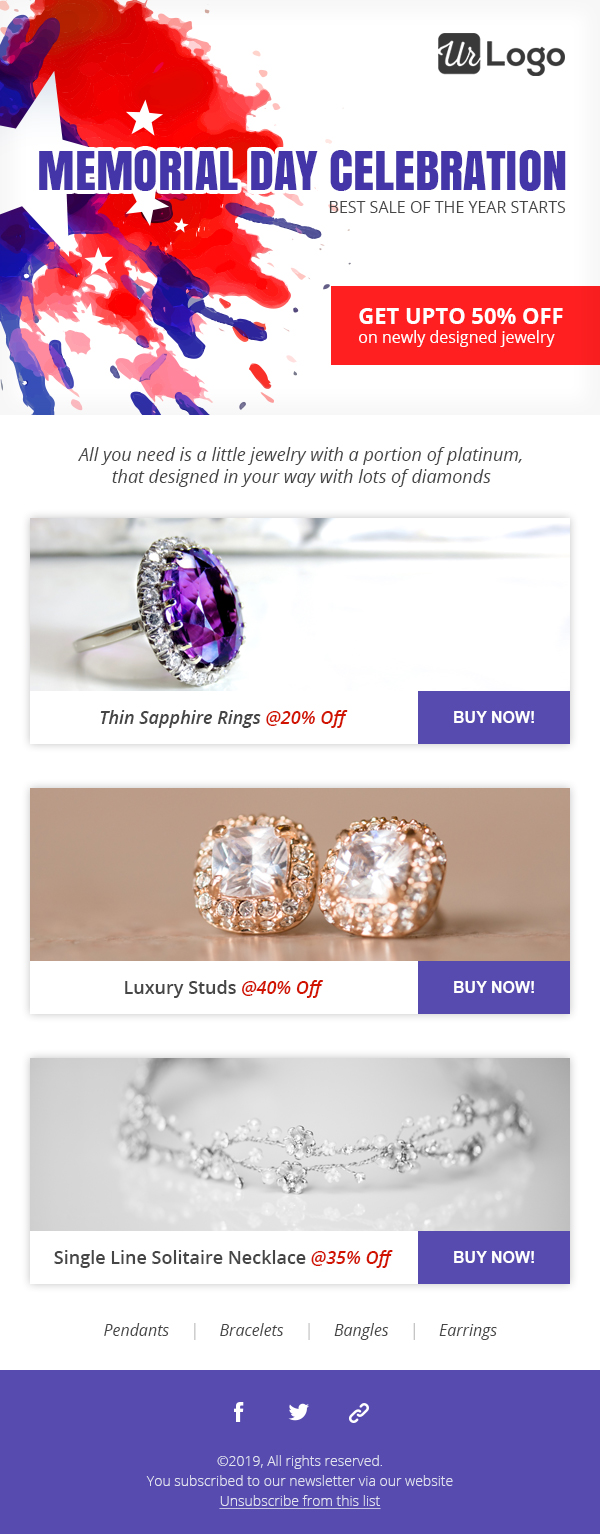The height and width of the screenshot is (1534, 600).
Task: Open the Bracelets category
Action: (x=251, y=1330)
